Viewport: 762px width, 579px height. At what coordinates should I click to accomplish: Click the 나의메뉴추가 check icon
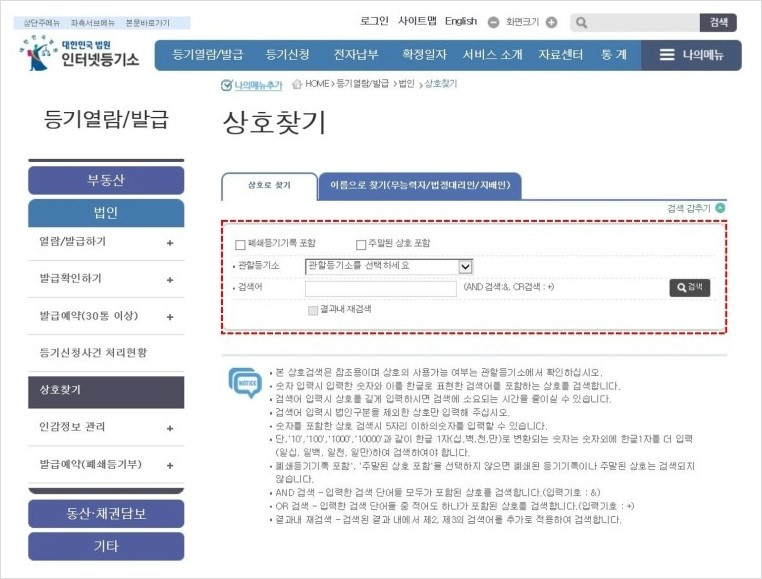[226, 85]
